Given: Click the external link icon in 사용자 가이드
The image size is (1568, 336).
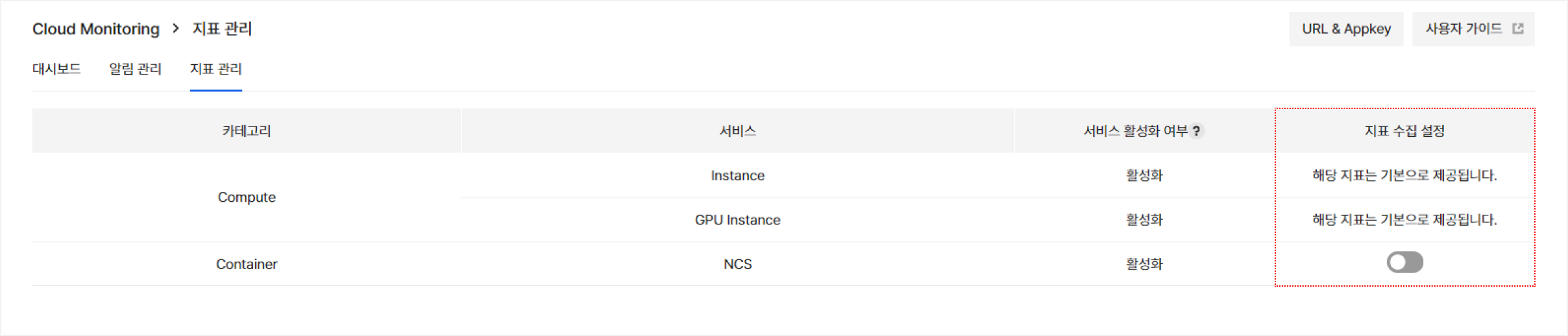Looking at the screenshot, I should coord(1517,29).
